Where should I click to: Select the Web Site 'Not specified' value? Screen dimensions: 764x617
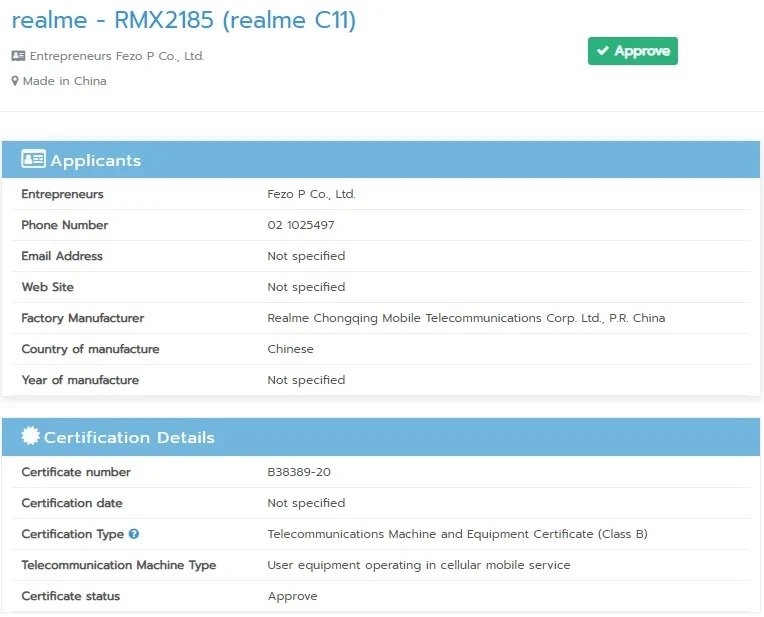[x=306, y=288]
